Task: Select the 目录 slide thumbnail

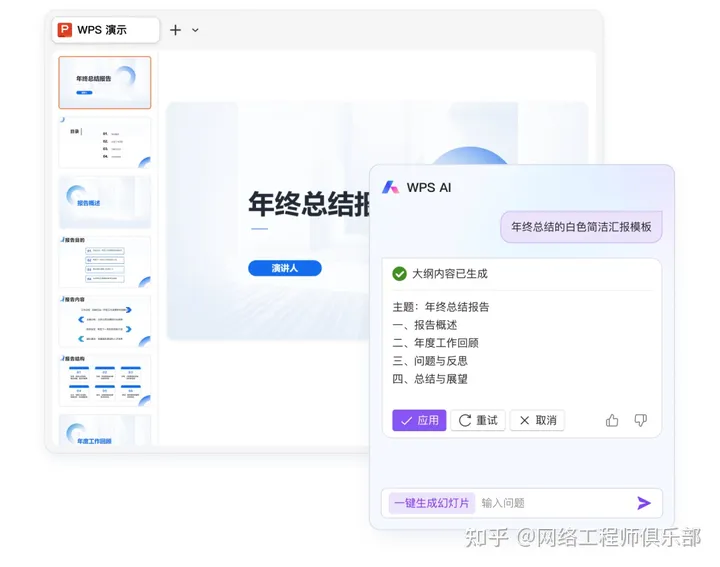Action: tap(105, 142)
